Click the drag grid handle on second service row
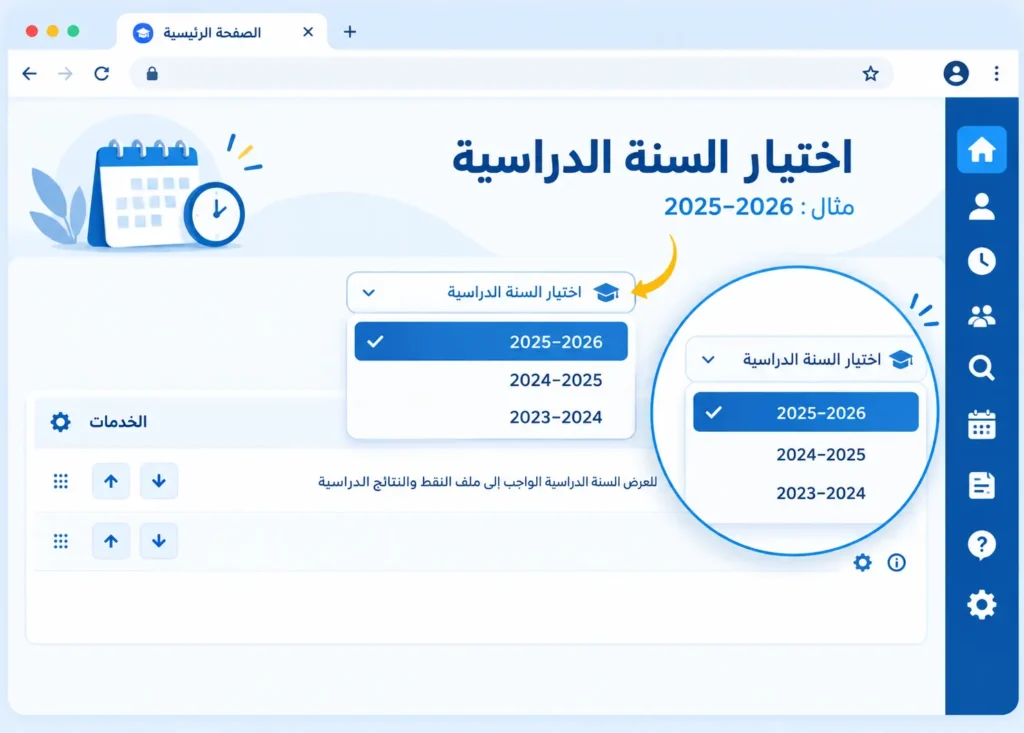 click(x=61, y=541)
